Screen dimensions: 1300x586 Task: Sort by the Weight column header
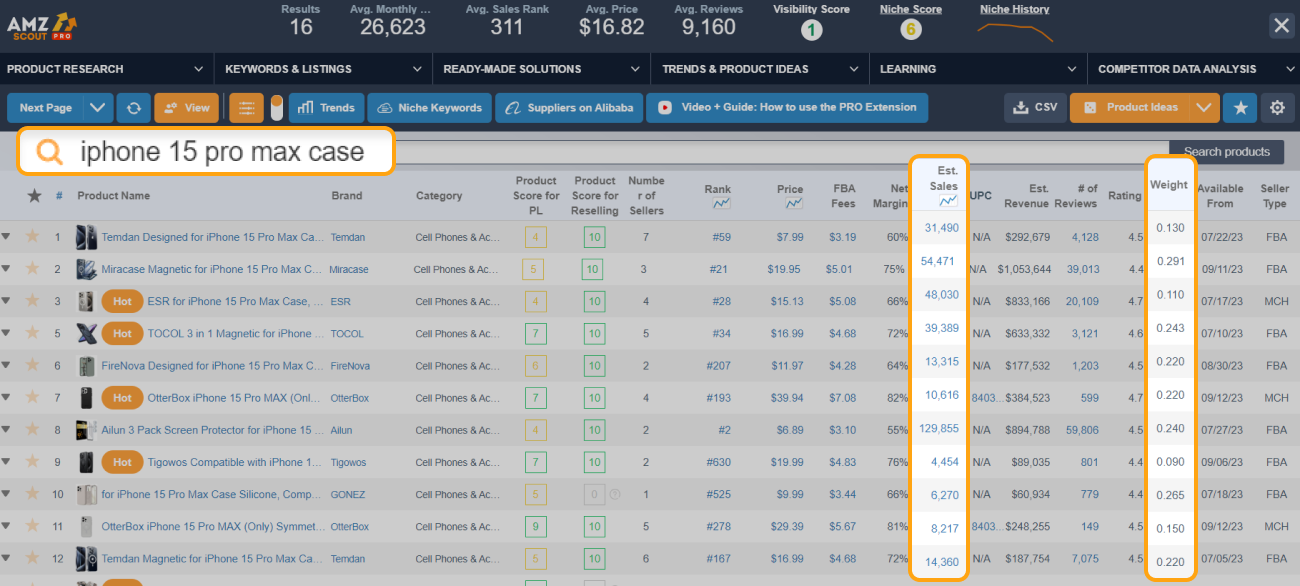pos(1169,185)
